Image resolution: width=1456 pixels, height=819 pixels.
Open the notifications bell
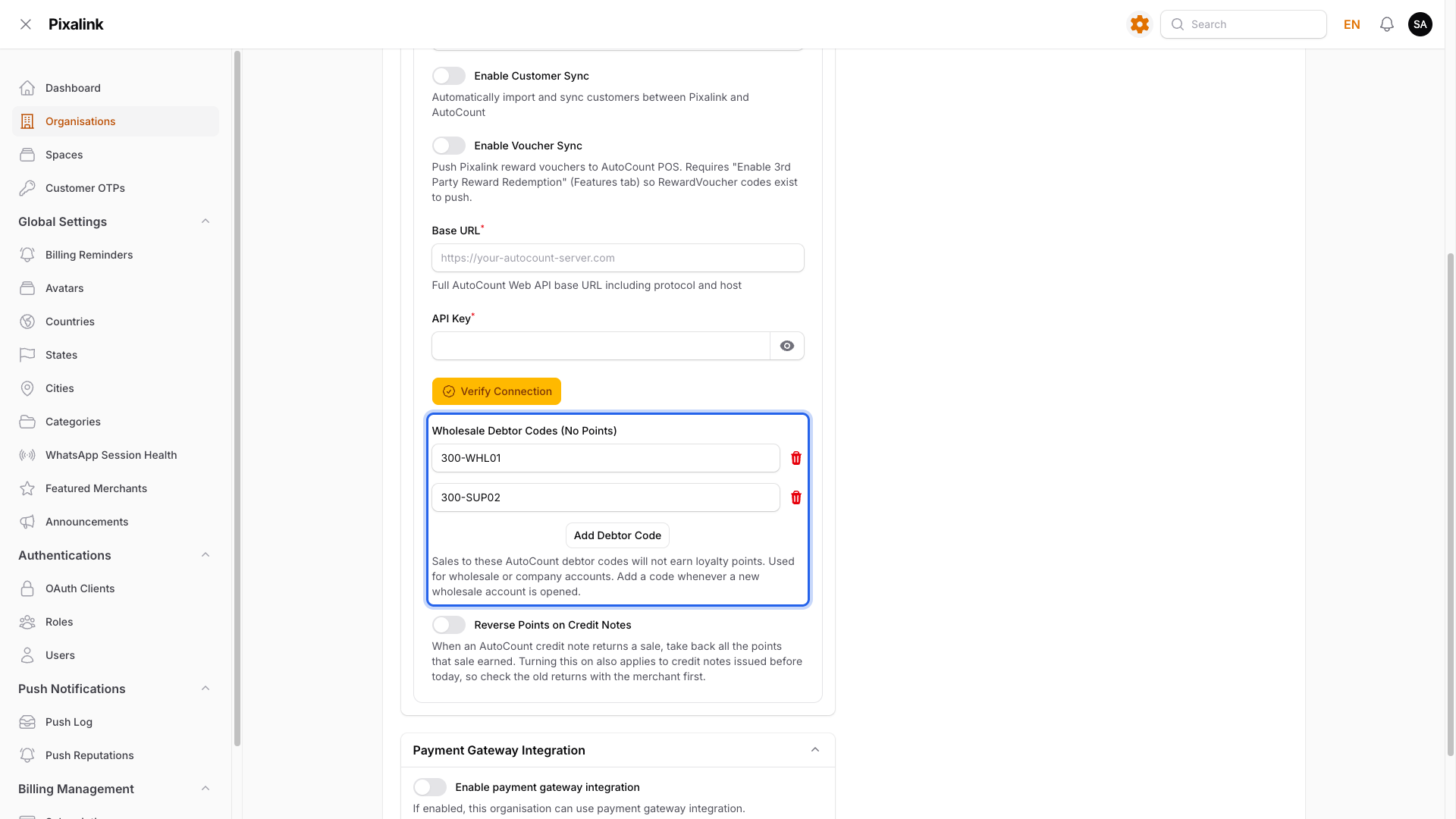point(1387,24)
